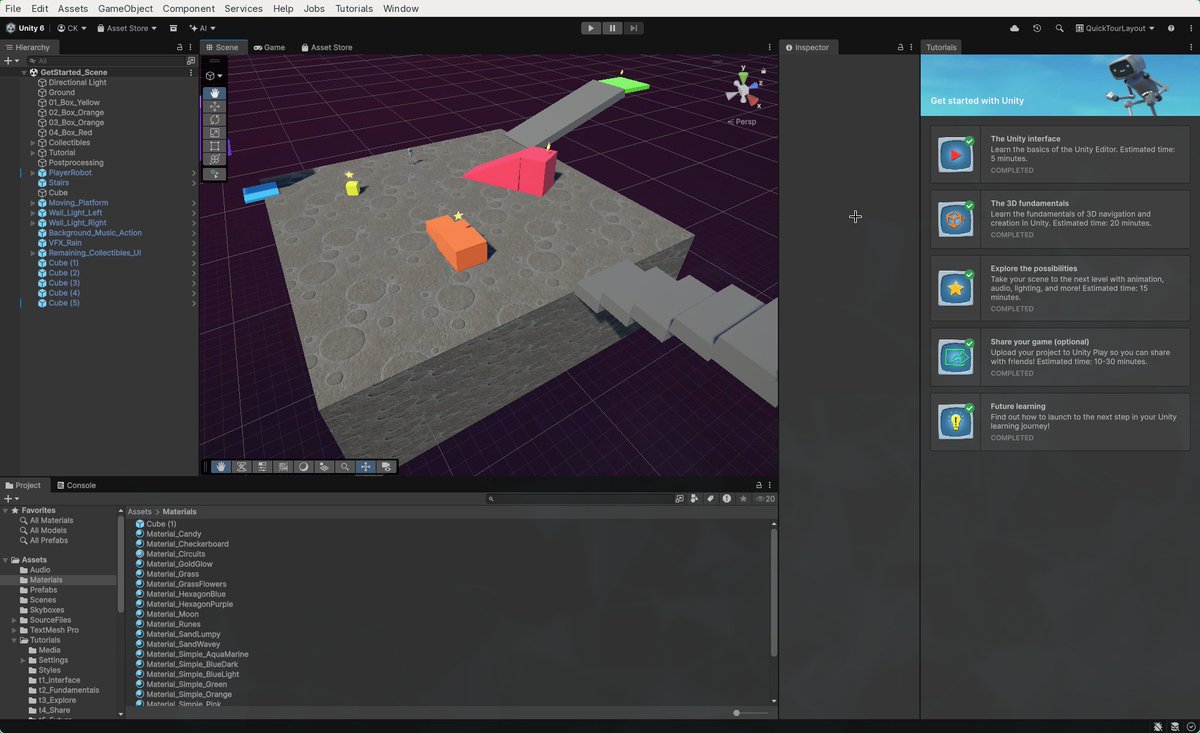Toggle hidden packages visibility eye (20)
1200x733 pixels.
click(765, 498)
